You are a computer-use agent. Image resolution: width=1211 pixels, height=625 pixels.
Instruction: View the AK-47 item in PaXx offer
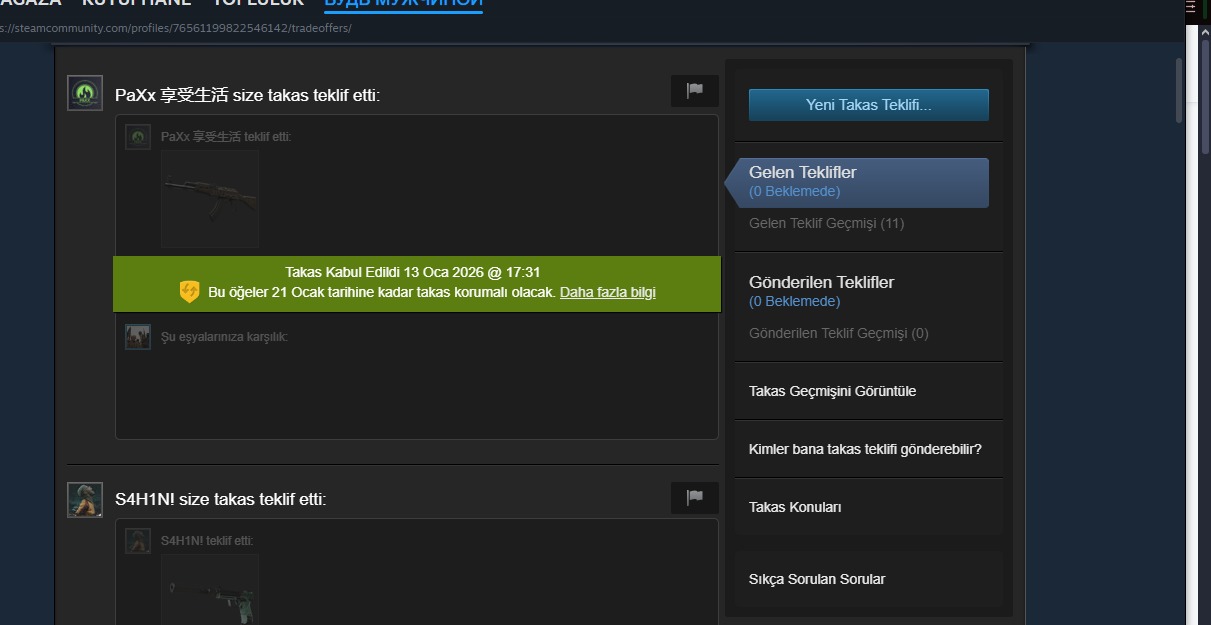click(x=210, y=199)
